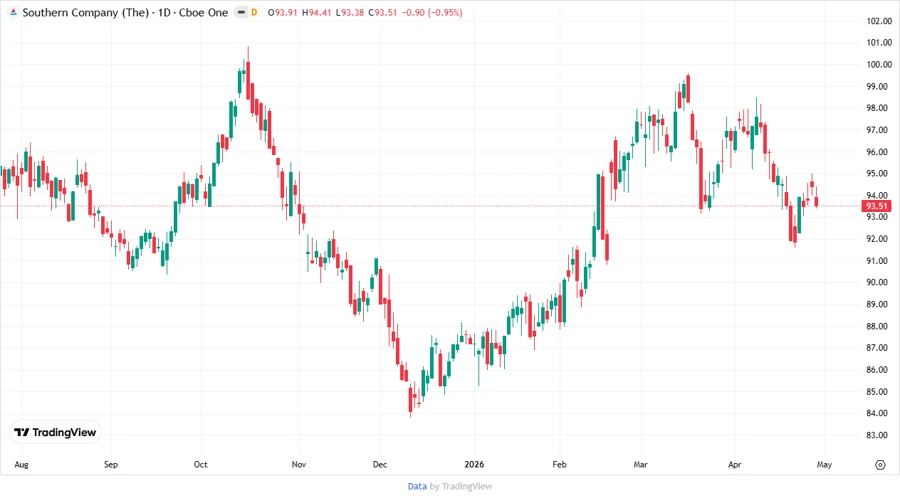Click the Feb time axis label
Viewport: 900px width, 498px height.
560,464
